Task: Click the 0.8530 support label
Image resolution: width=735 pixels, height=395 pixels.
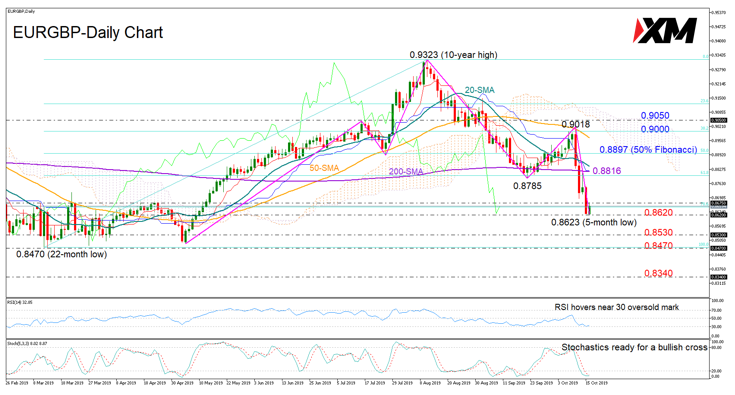Action: (659, 232)
